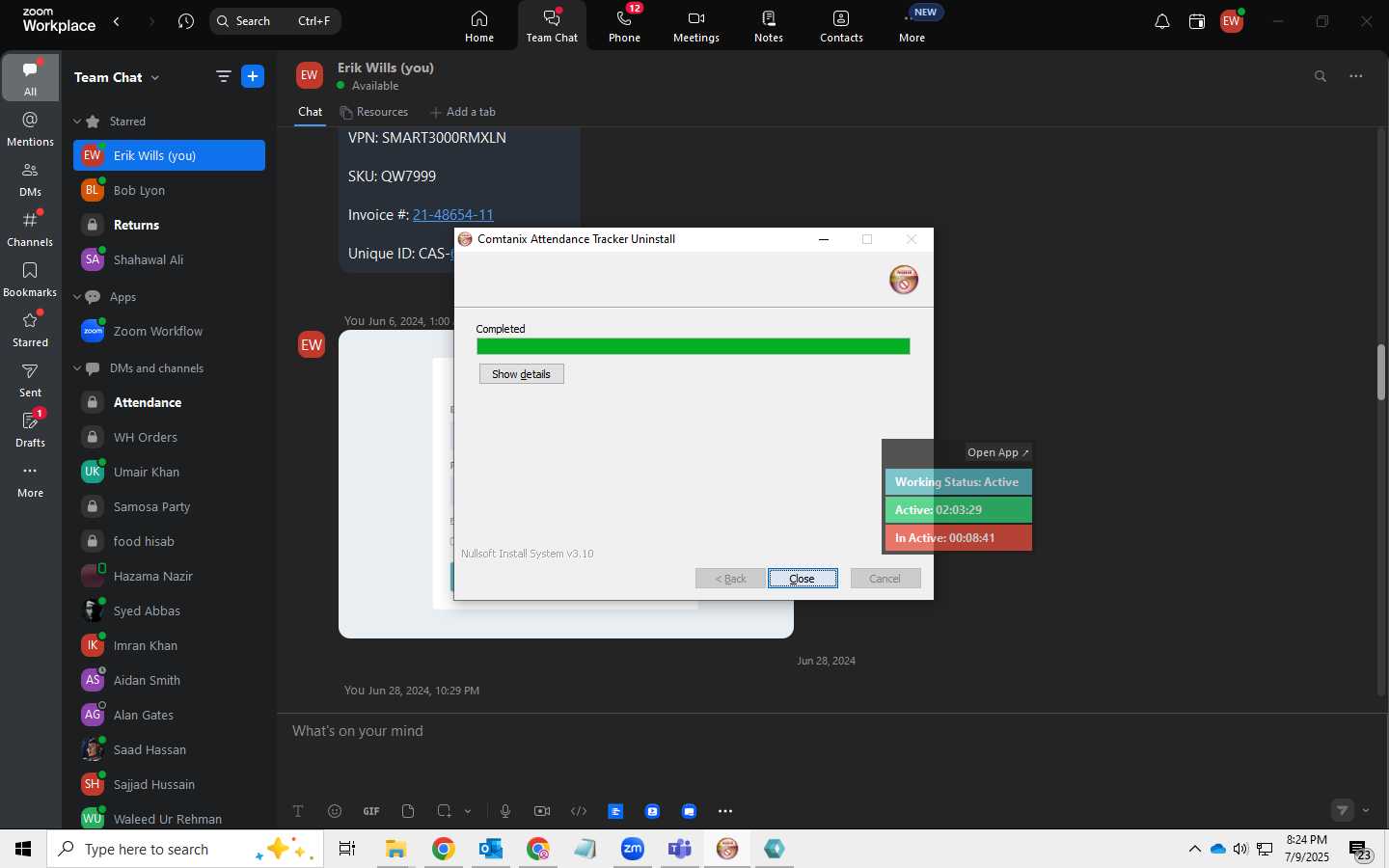Open the text formatting icon
This screenshot has height=868, width=1389.
298,811
